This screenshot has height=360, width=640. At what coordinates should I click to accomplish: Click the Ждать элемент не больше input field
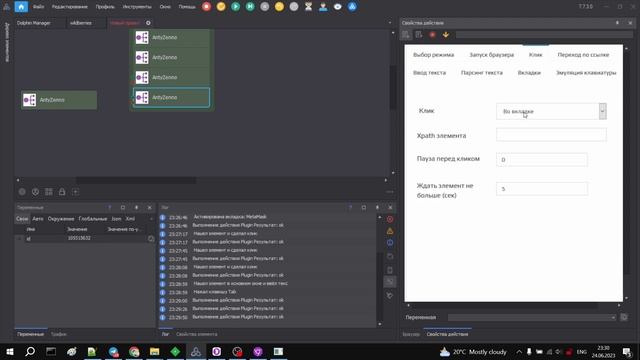click(542, 189)
